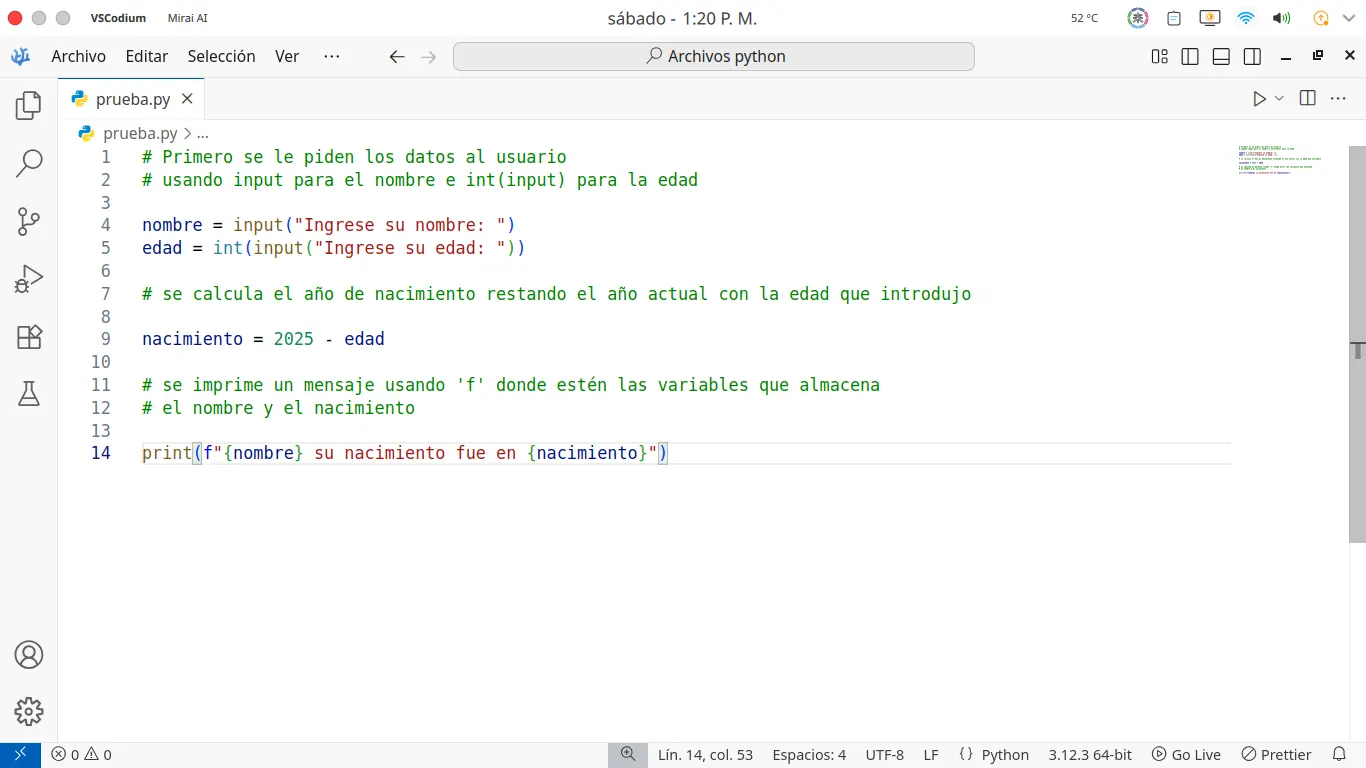
Task: Select the 3.12.3 64-bit interpreter
Action: pos(1090,755)
